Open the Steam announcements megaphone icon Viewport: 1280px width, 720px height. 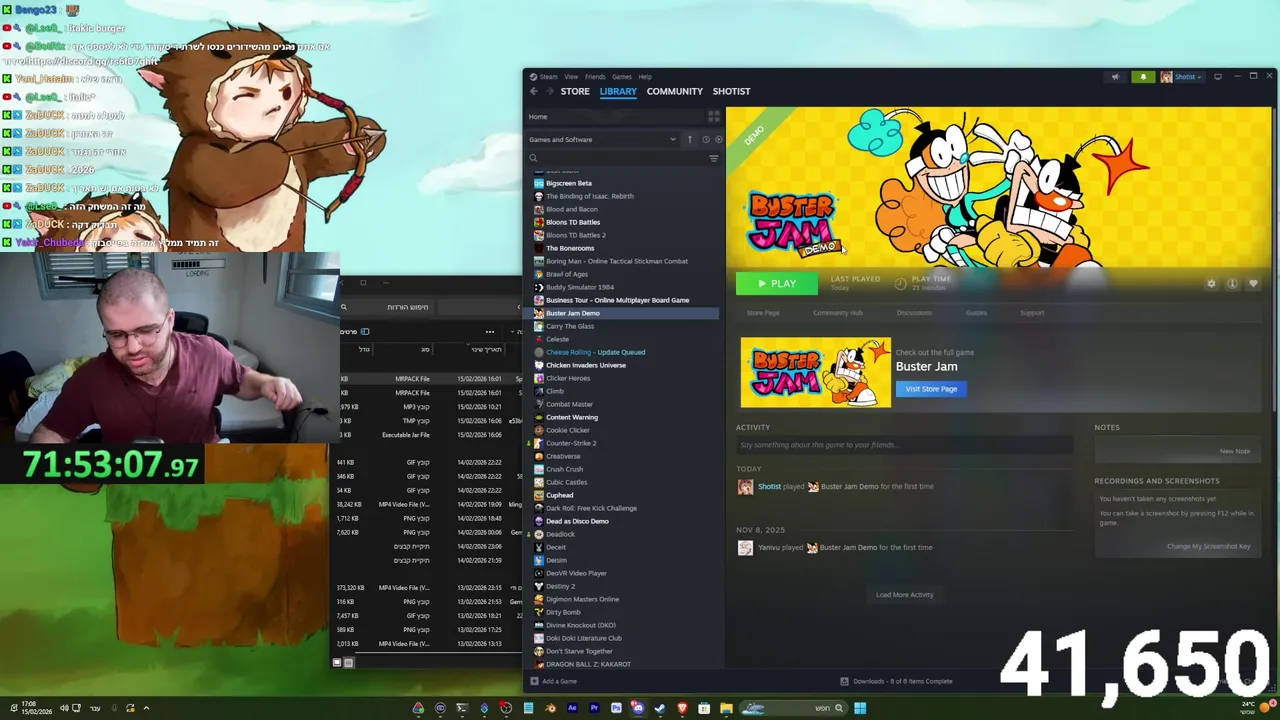coord(1115,77)
